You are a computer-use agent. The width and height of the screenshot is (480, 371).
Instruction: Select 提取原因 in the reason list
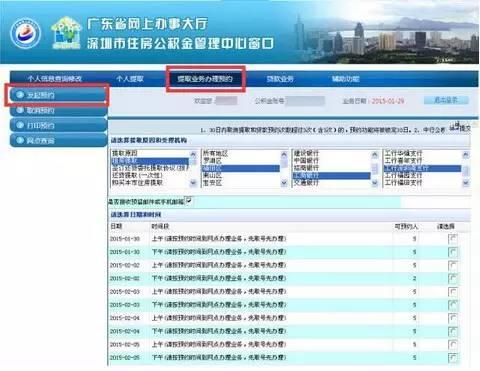tap(125, 153)
